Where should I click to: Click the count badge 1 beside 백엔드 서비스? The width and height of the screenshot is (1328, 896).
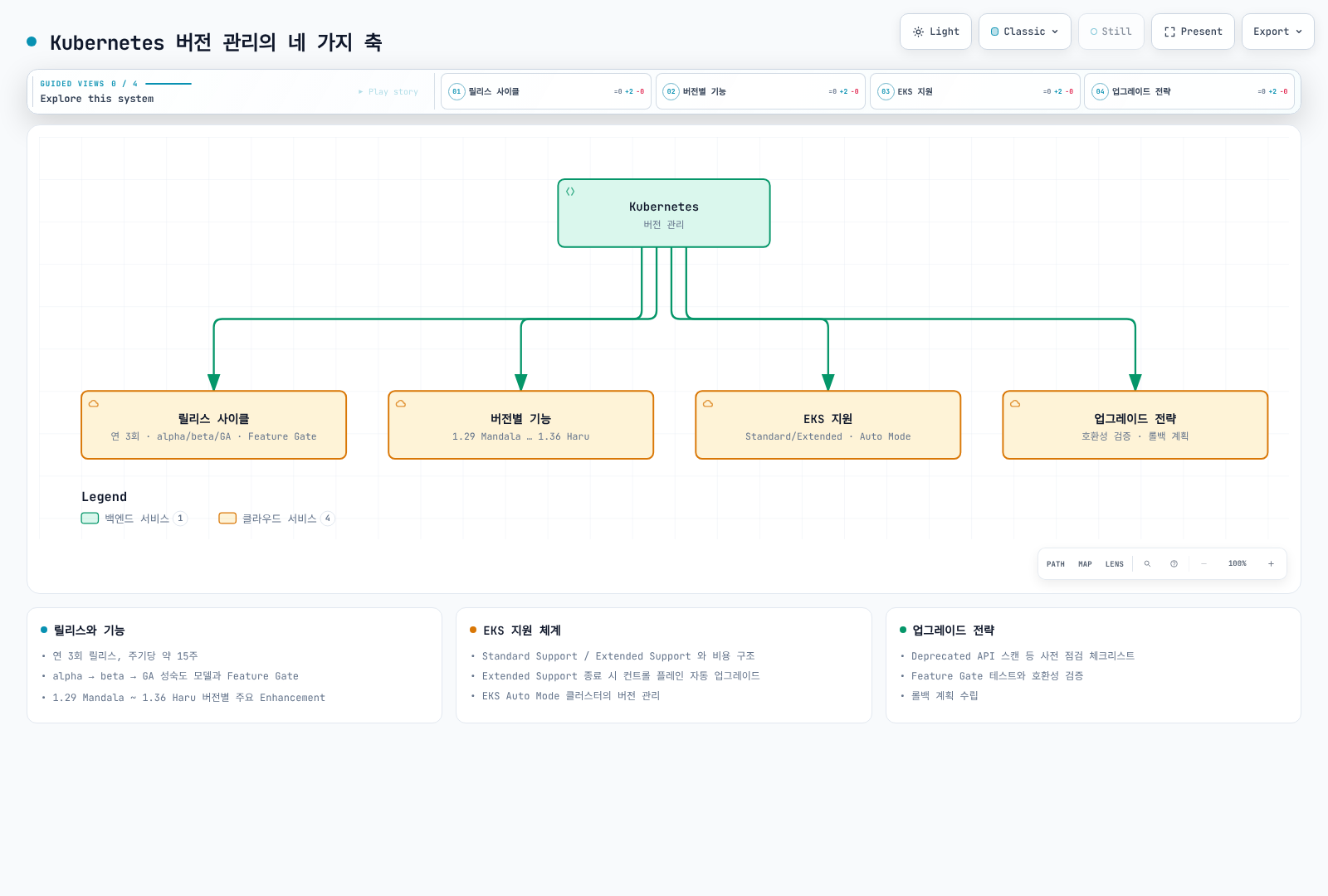tap(180, 519)
